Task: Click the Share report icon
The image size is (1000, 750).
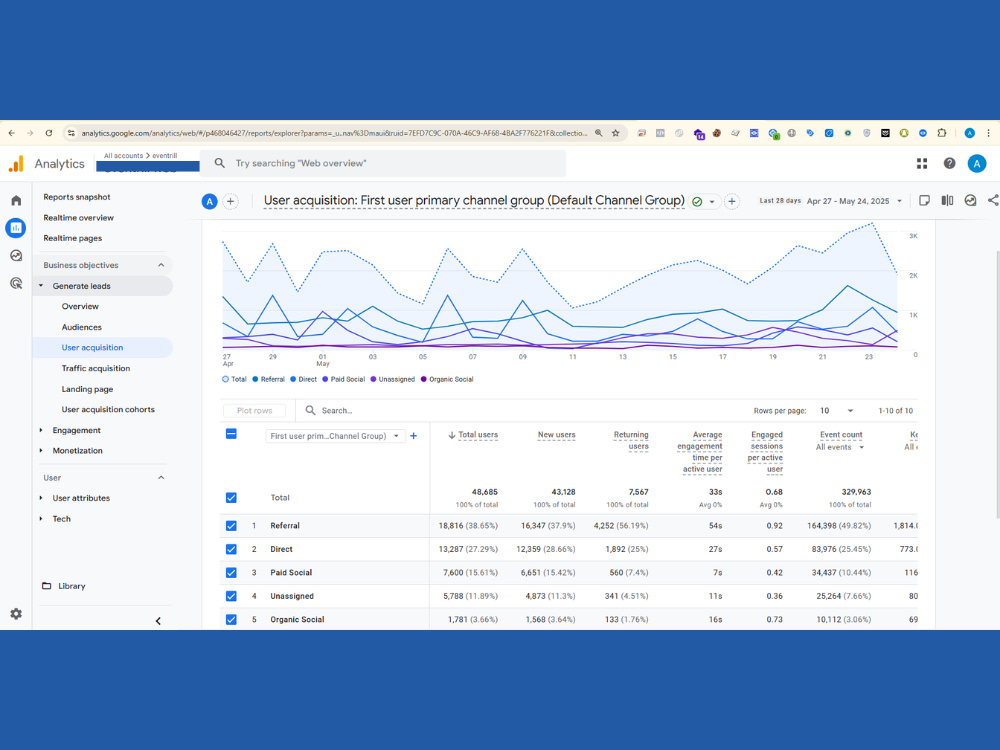Action: point(993,201)
